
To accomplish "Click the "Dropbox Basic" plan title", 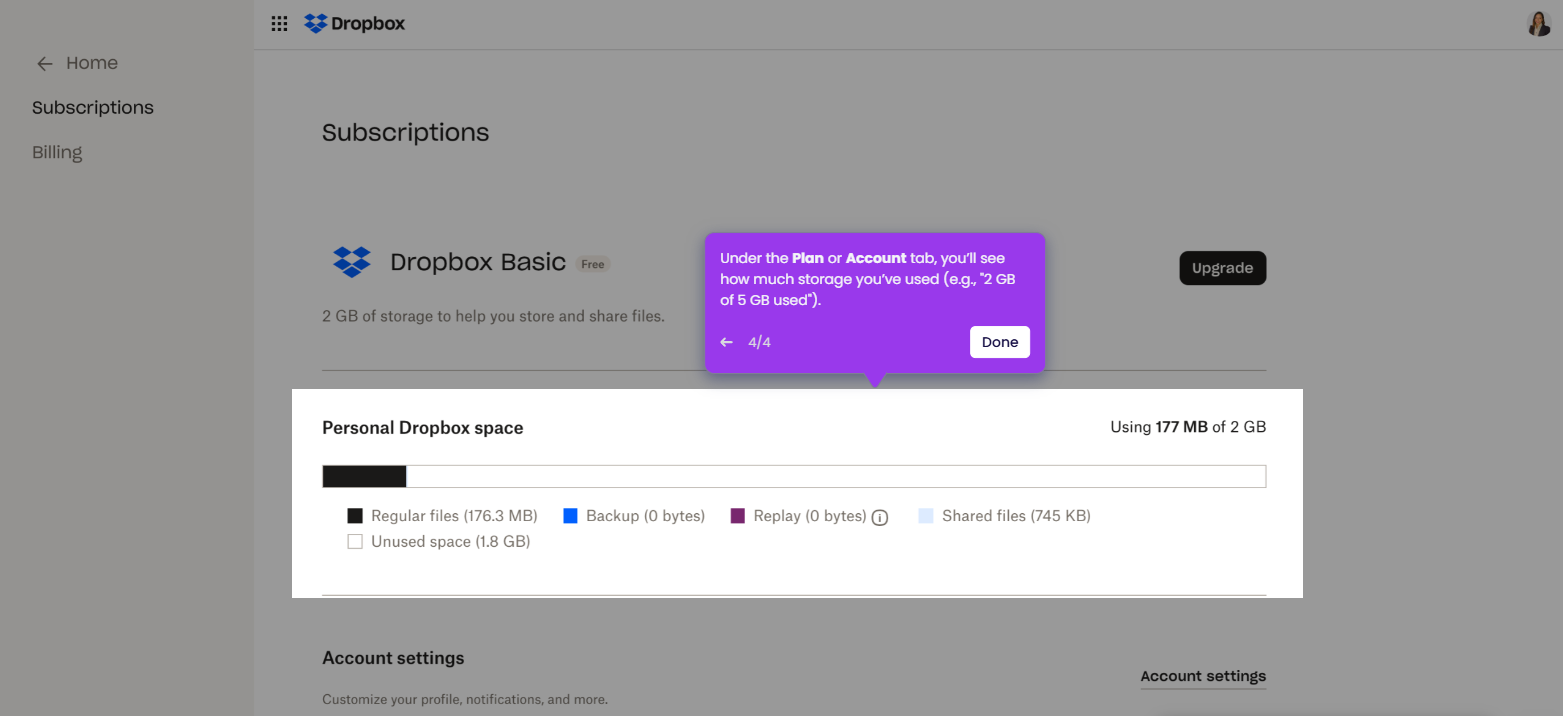I will (x=478, y=262).
